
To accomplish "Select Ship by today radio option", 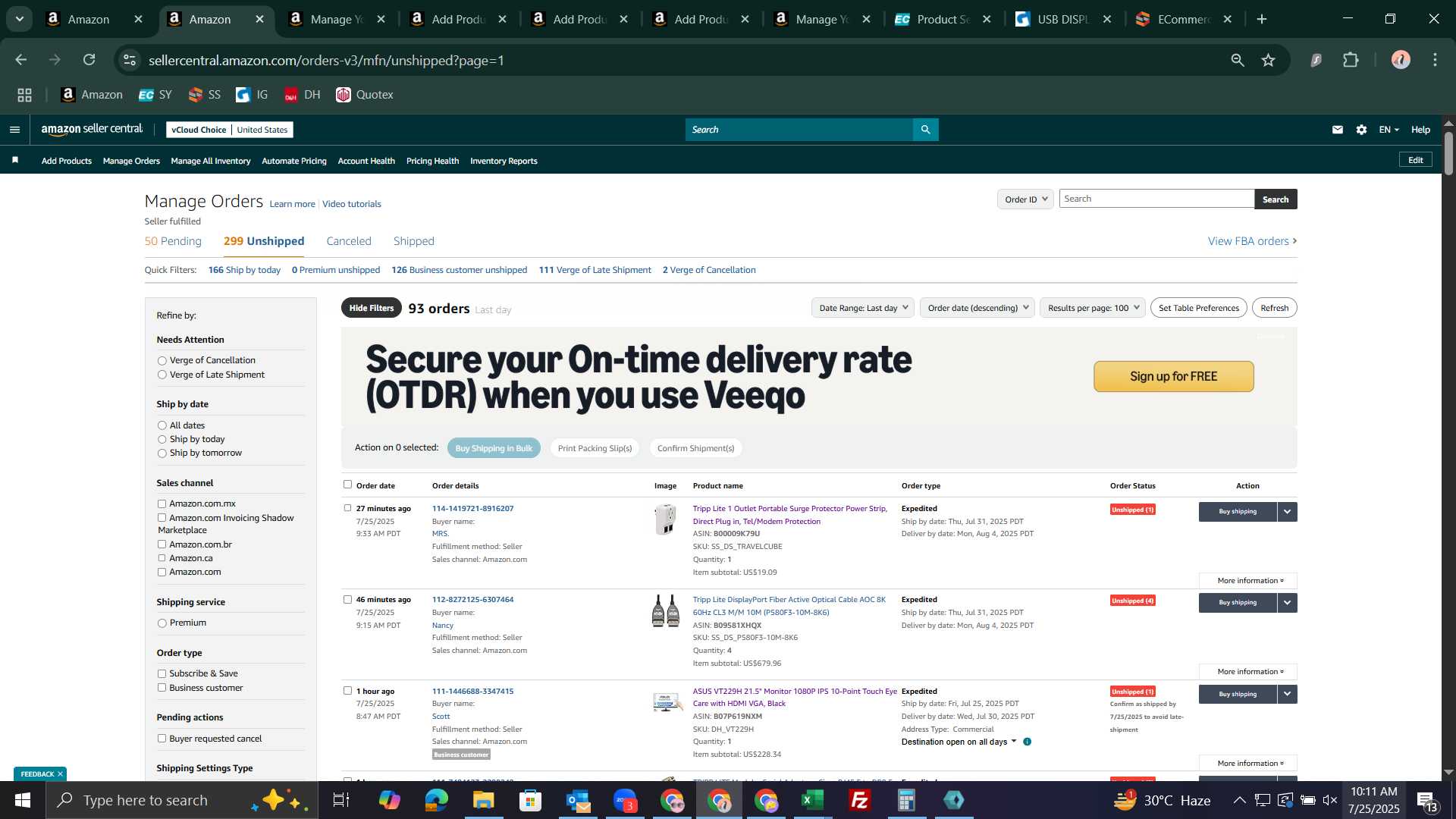I will [x=162, y=440].
